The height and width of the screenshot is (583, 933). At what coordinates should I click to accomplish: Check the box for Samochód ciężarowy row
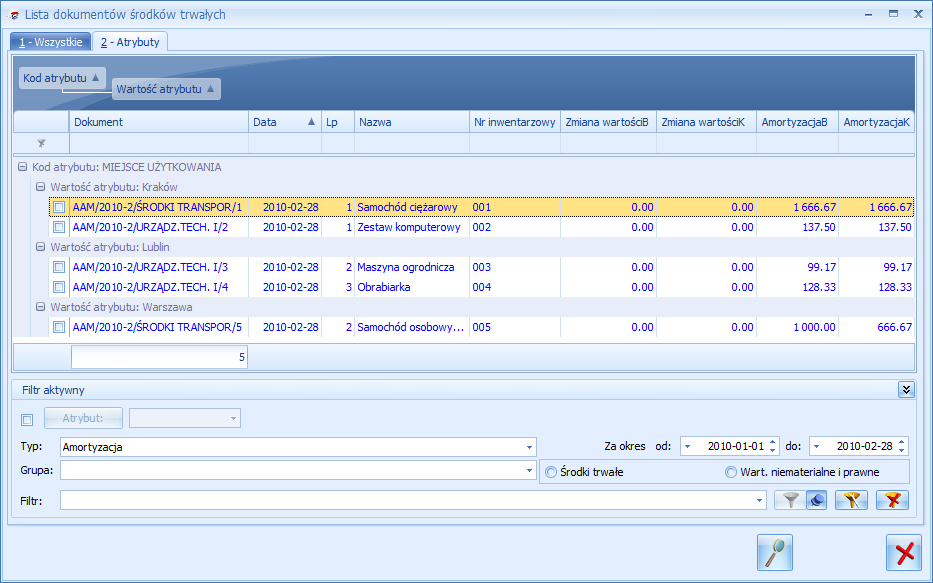pyautogui.click(x=59, y=207)
